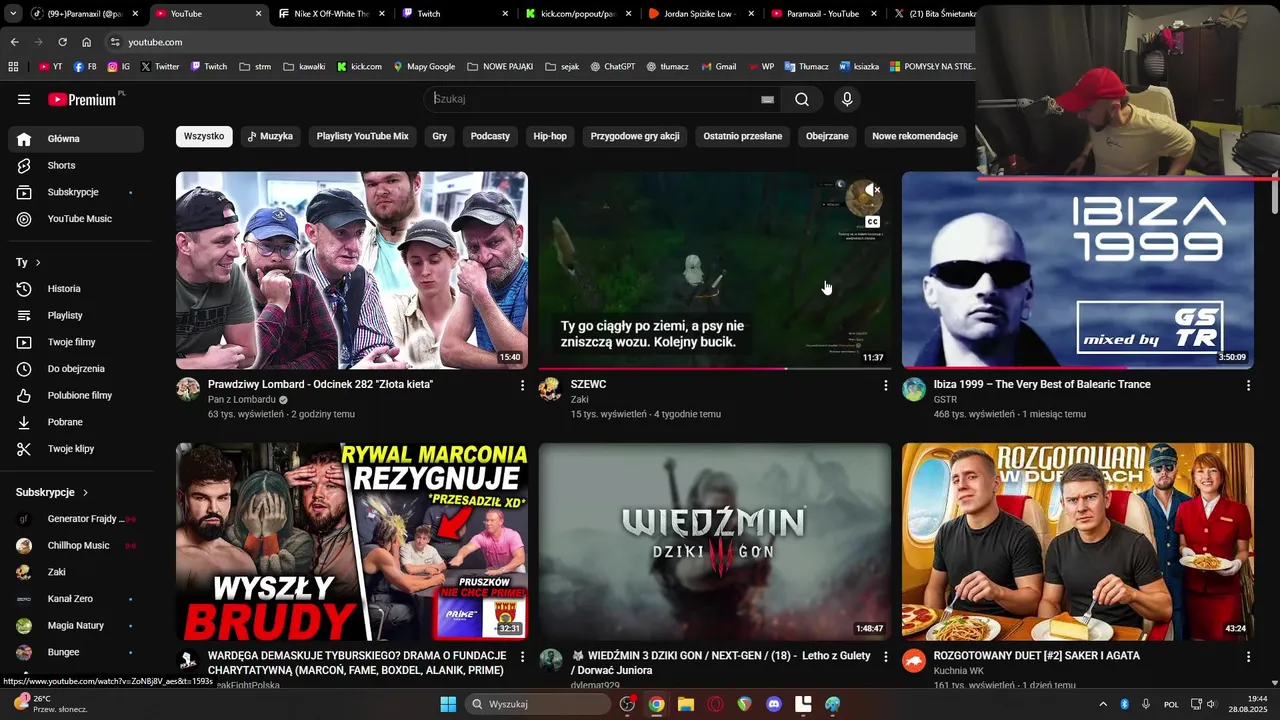Viewport: 1280px width, 720px height.
Task: Open Pan z Lombardu channel avatar
Action: [x=188, y=389]
